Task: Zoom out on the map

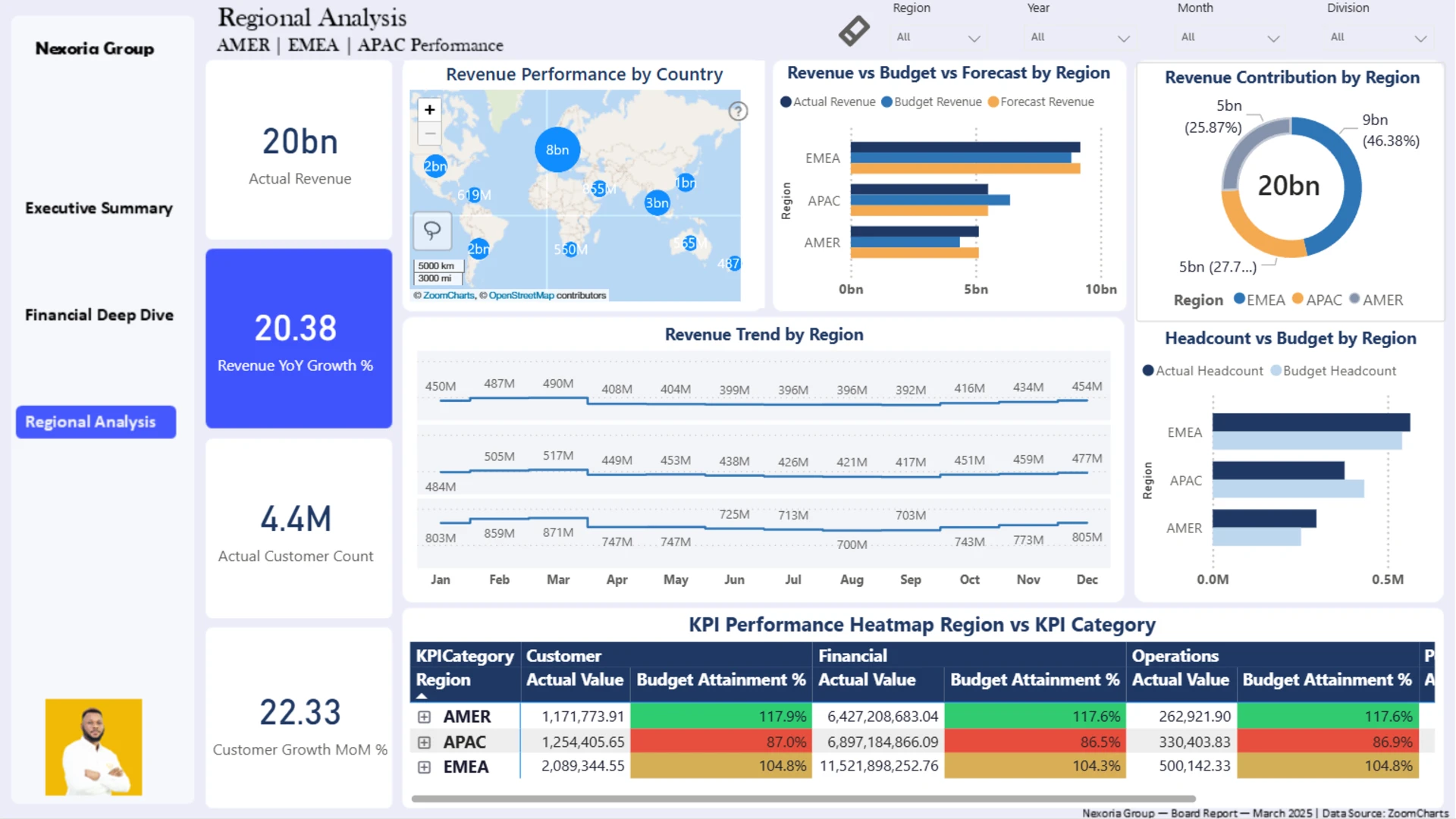Action: [429, 133]
